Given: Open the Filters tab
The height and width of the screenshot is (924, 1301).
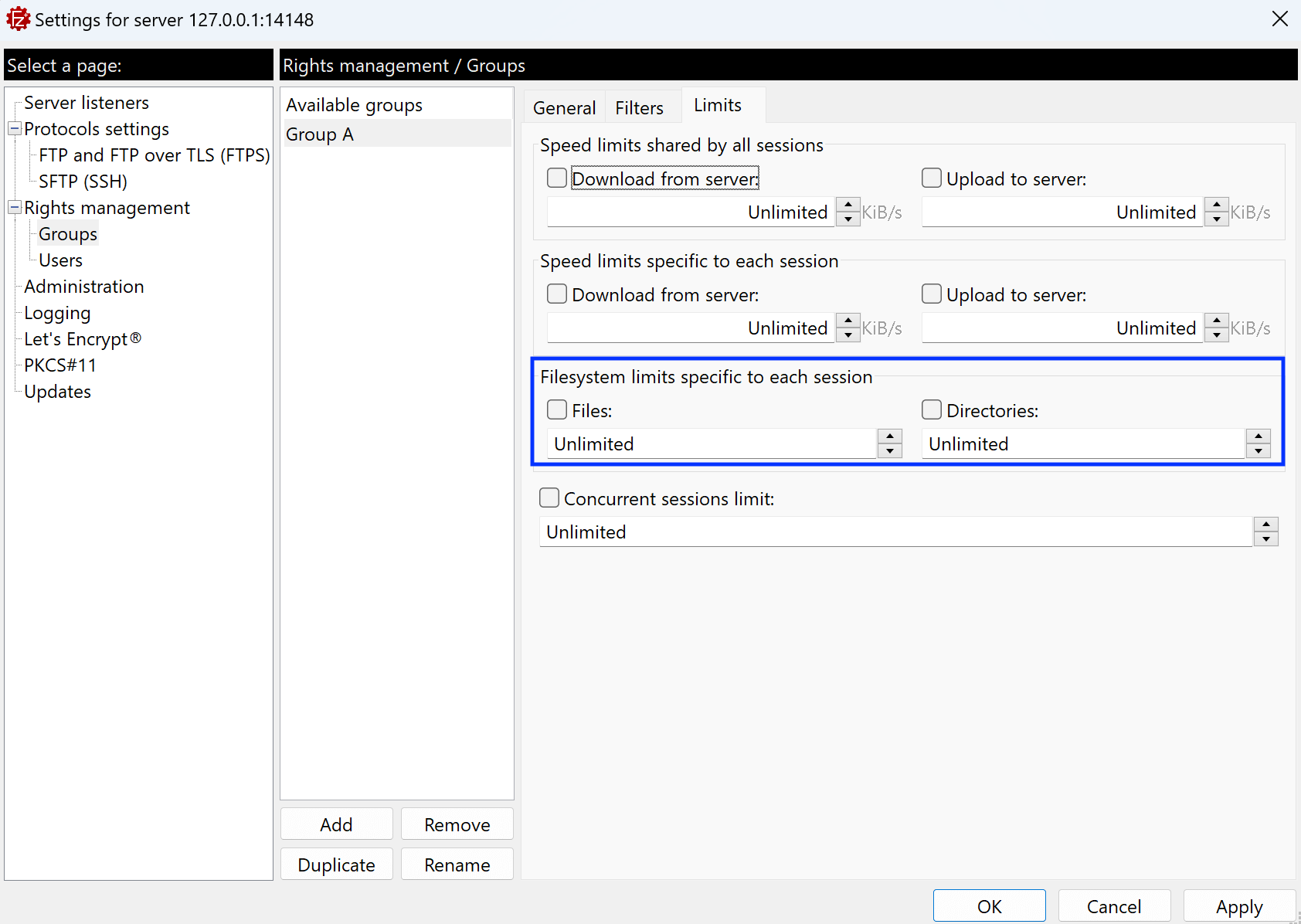Looking at the screenshot, I should pyautogui.click(x=639, y=107).
